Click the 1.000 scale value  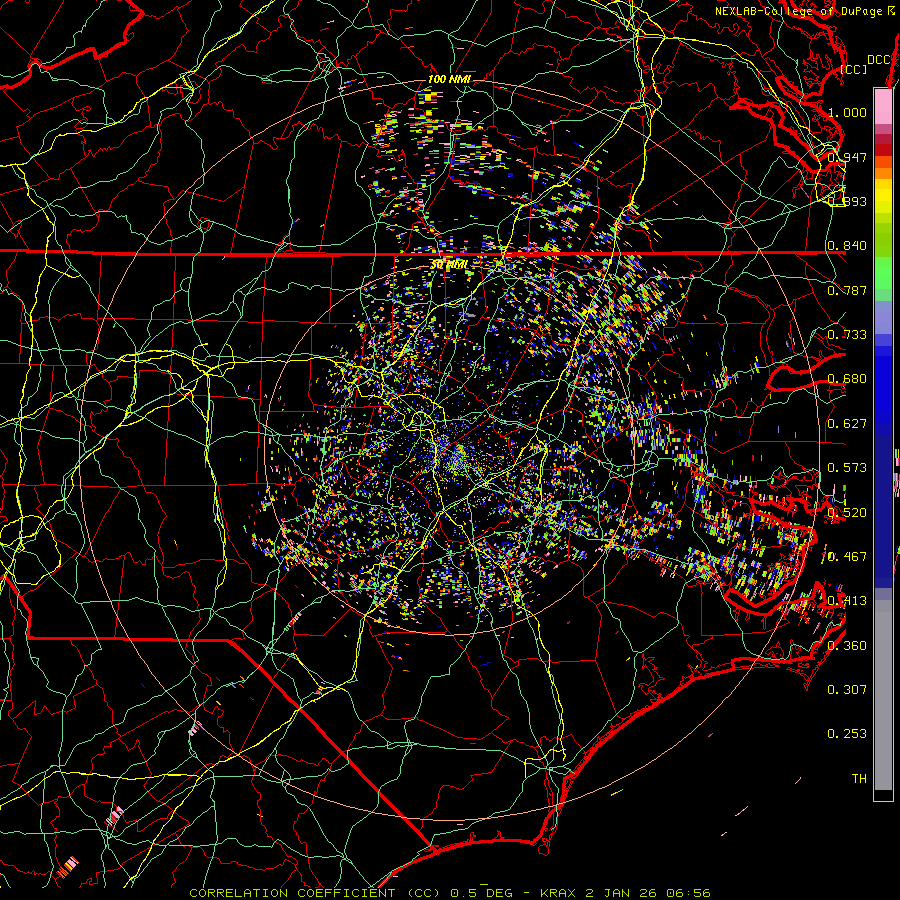click(847, 112)
